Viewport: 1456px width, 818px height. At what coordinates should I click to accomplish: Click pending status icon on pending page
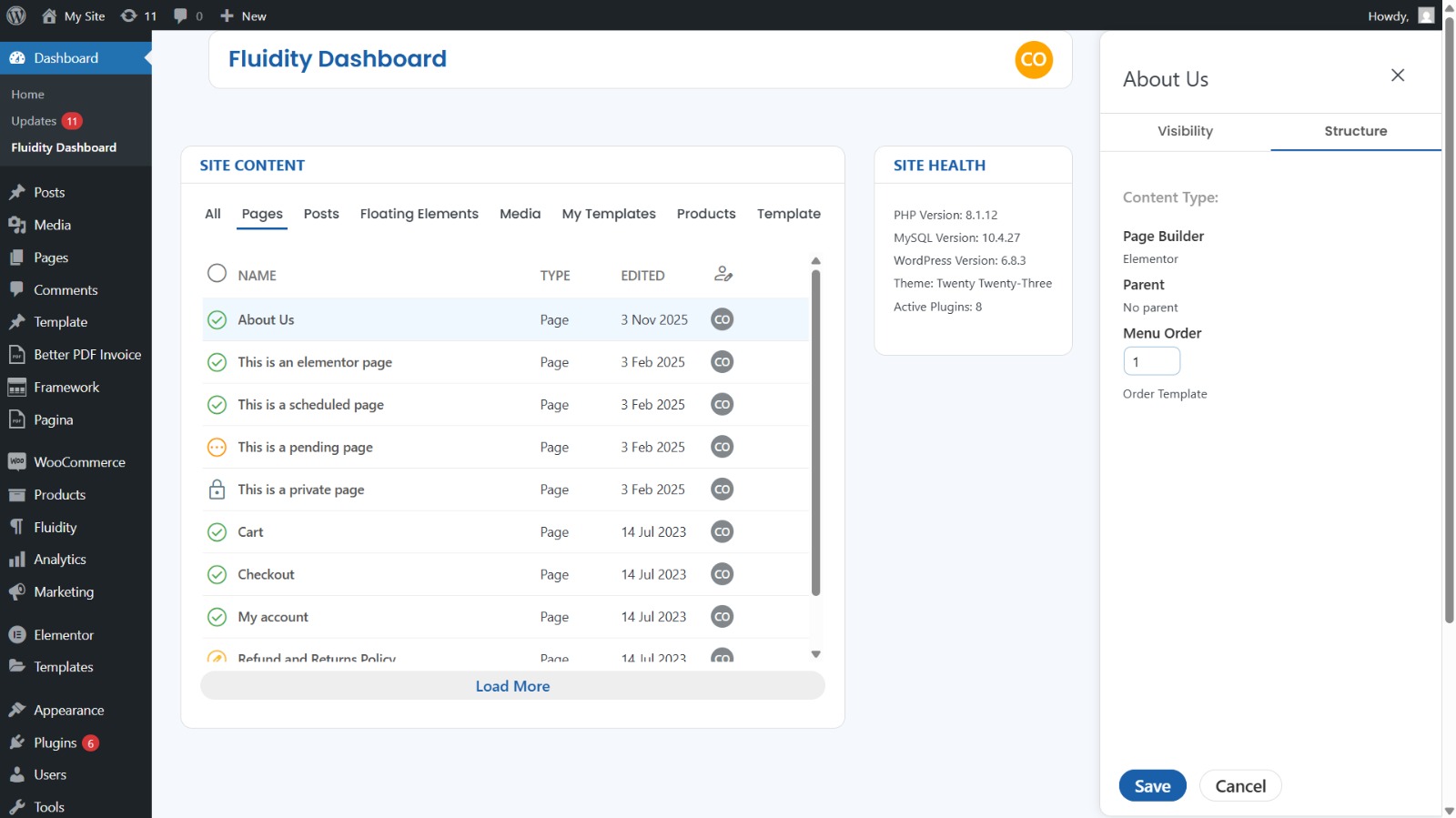pos(217,447)
